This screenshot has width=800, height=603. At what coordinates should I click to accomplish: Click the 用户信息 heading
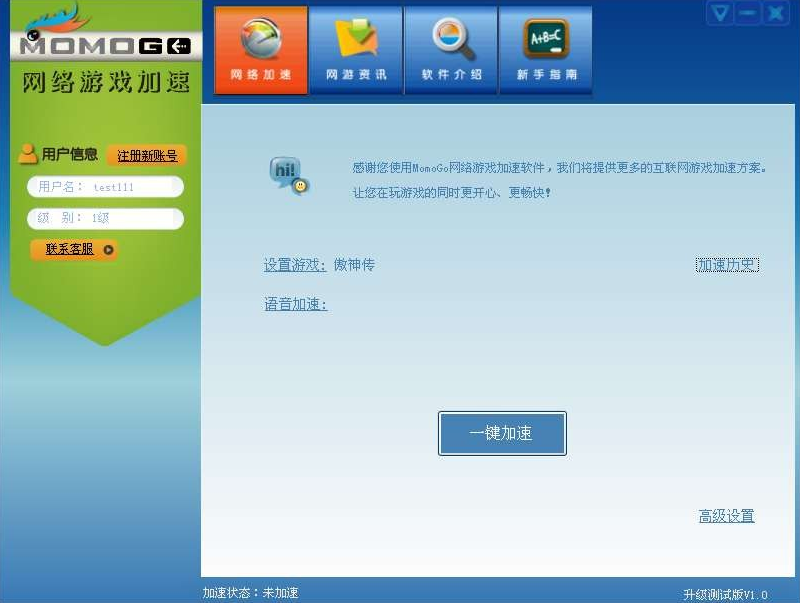(x=69, y=154)
